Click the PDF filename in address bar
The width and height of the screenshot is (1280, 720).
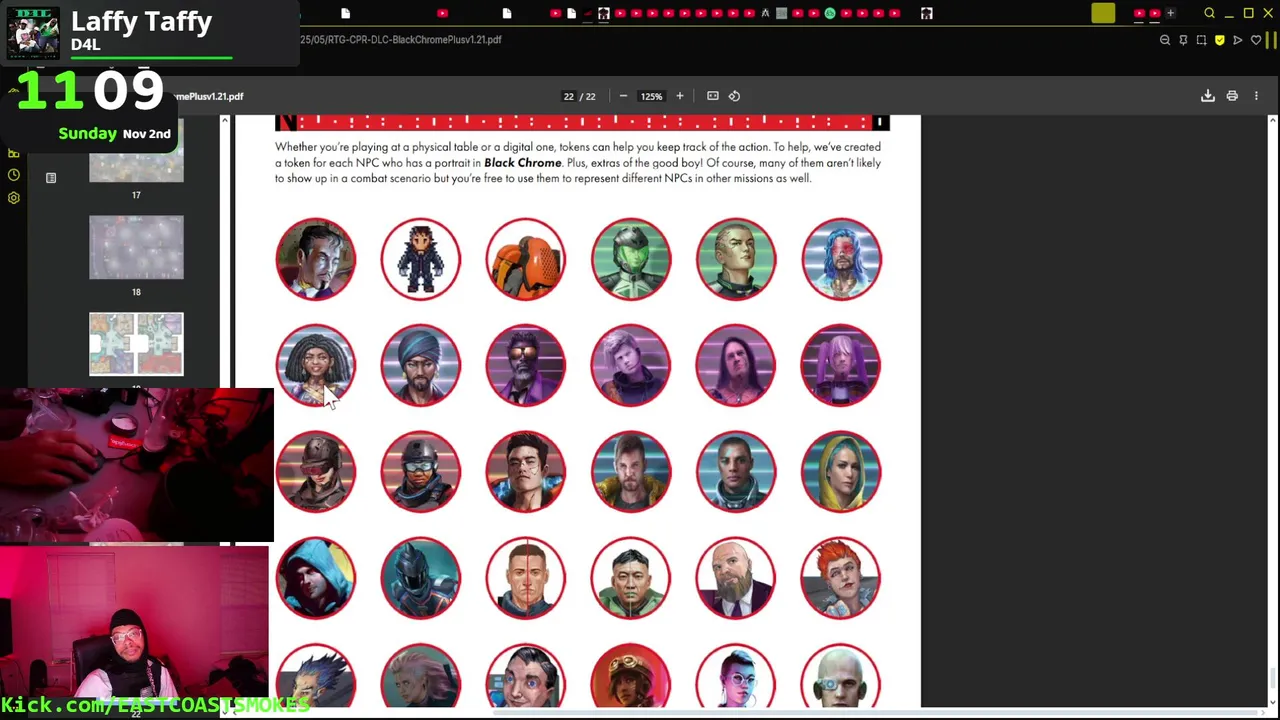[400, 40]
